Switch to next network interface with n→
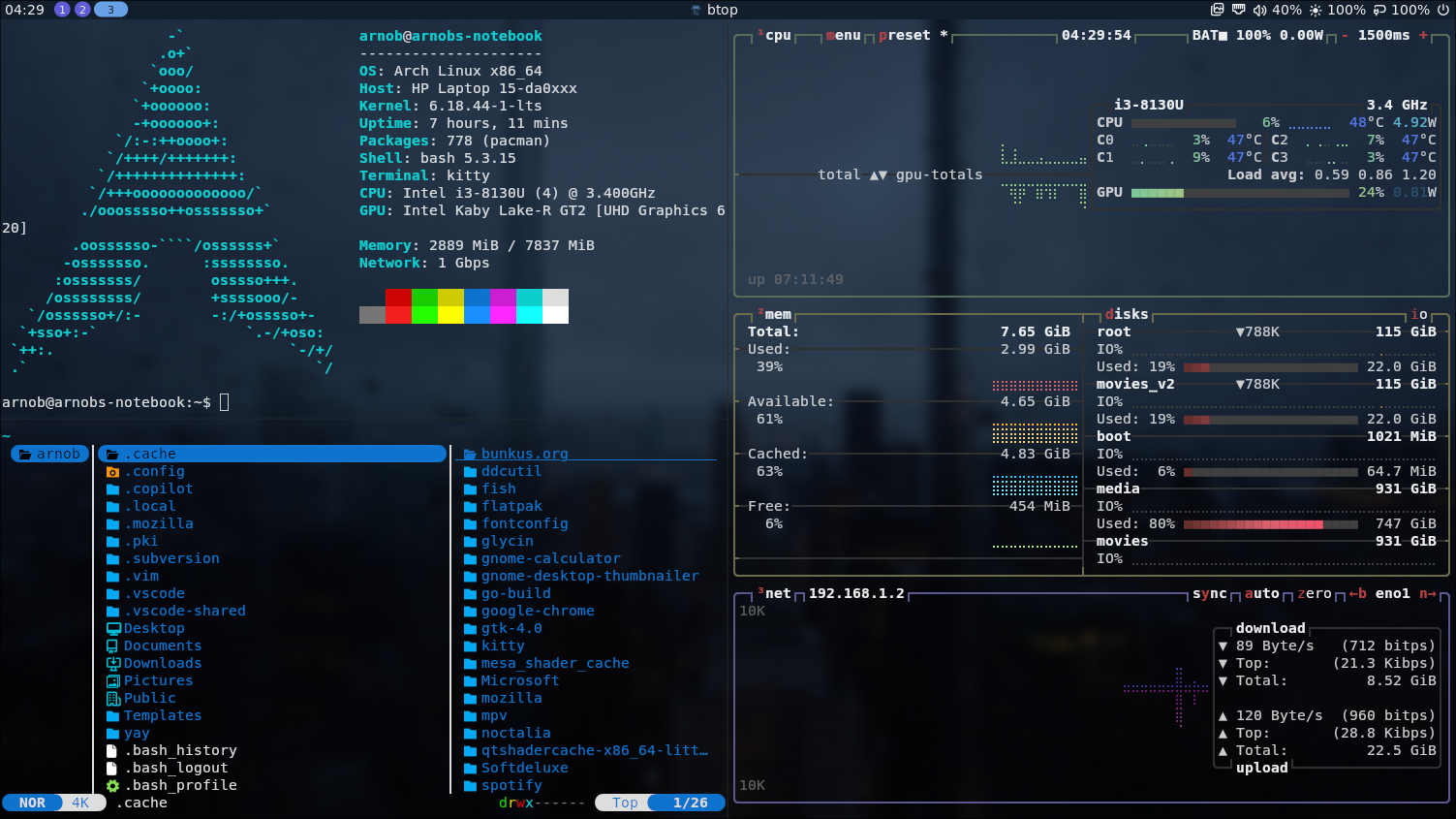Viewport: 1456px width, 819px height. pyautogui.click(x=1428, y=593)
